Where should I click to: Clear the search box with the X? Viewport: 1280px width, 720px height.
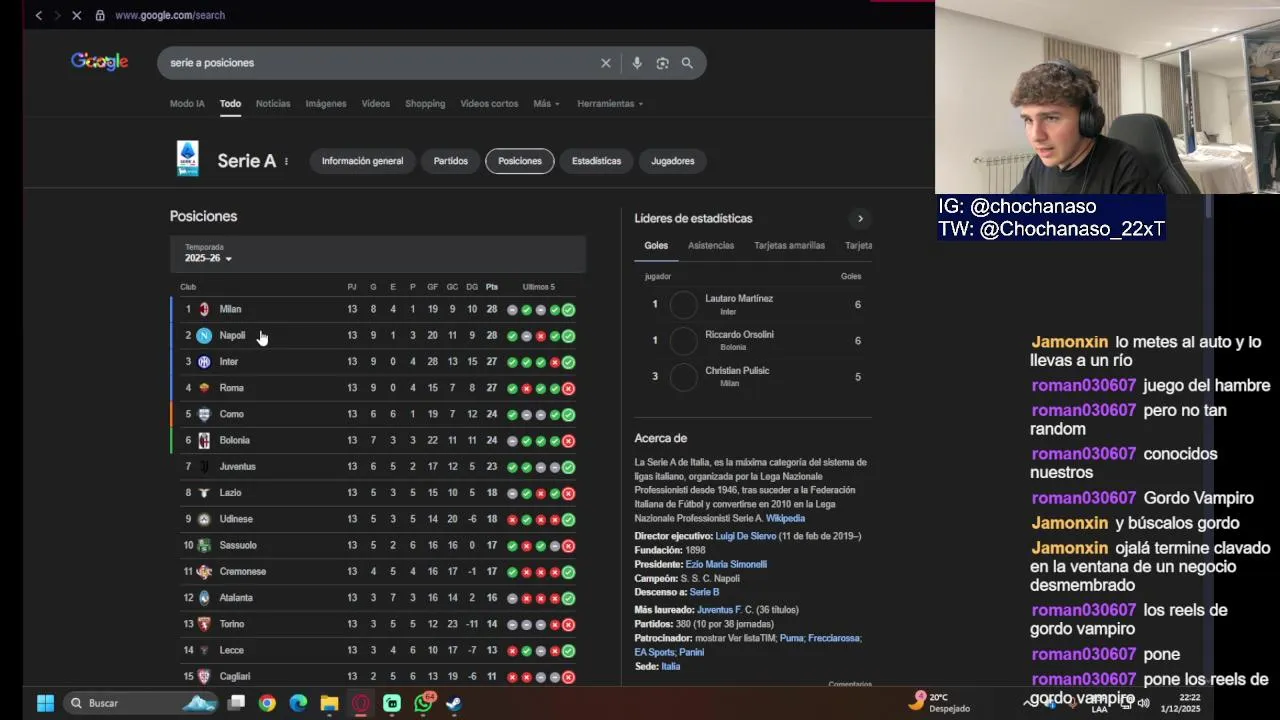[x=605, y=63]
